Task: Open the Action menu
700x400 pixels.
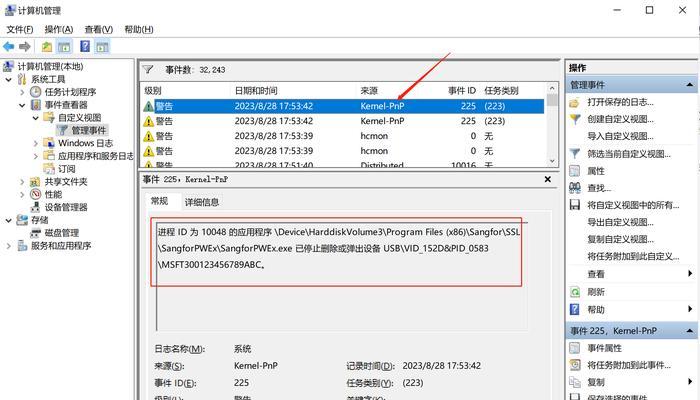Action: tap(59, 29)
